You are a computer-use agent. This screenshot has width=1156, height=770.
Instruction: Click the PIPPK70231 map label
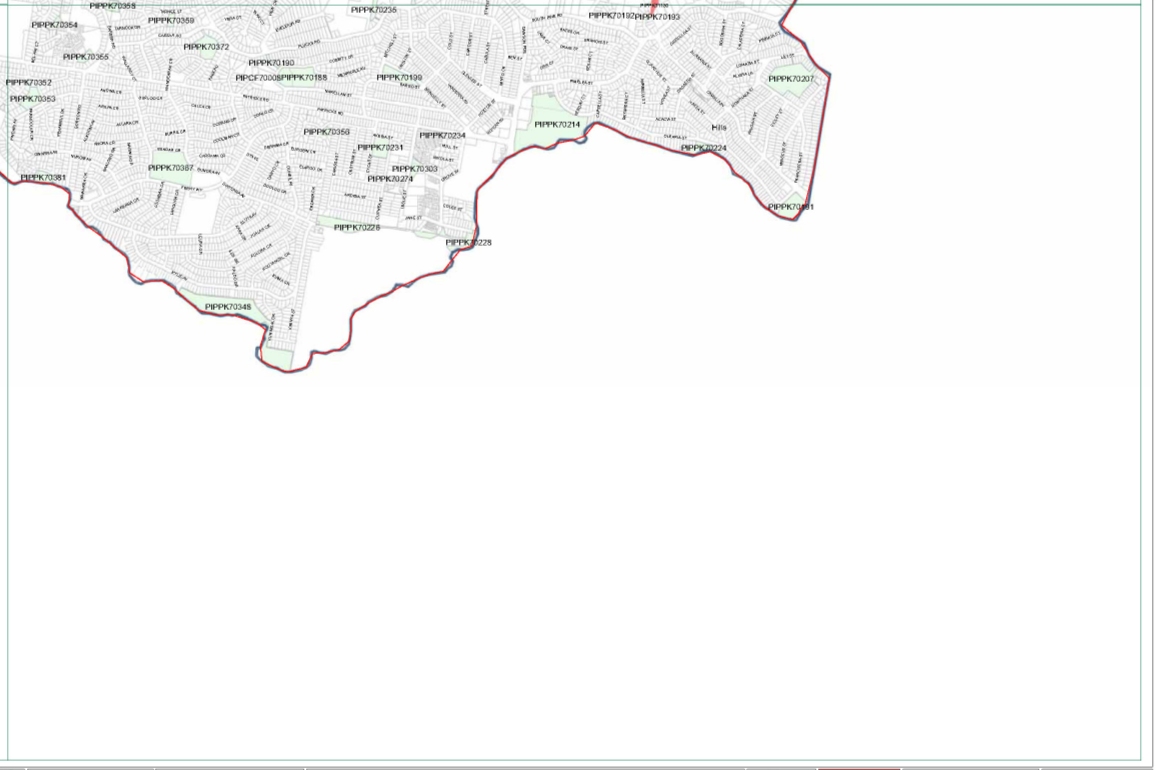(x=380, y=148)
